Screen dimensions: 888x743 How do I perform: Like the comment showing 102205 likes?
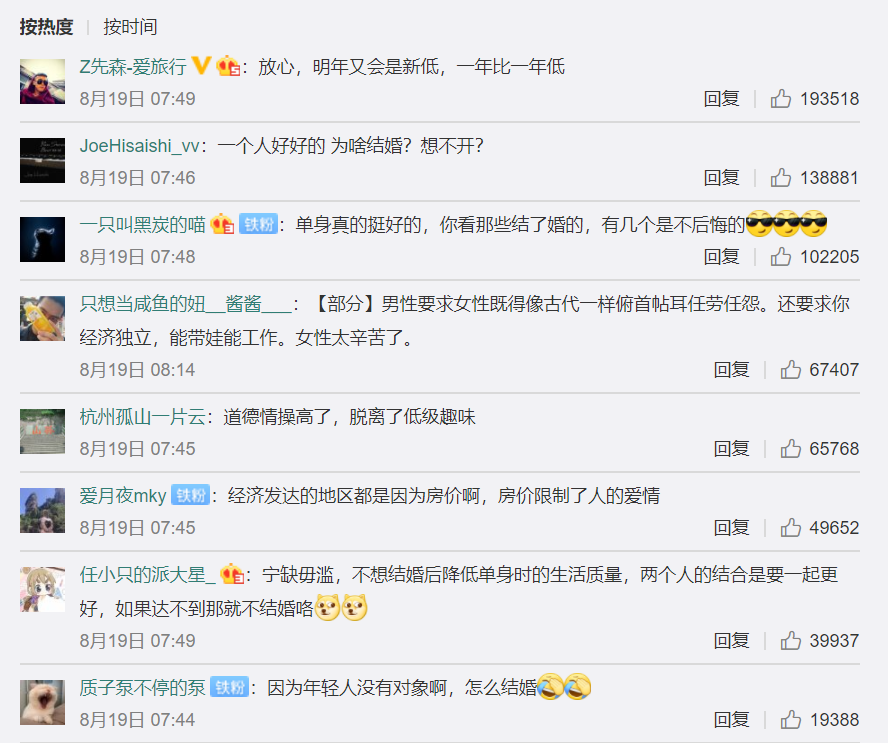click(x=780, y=257)
